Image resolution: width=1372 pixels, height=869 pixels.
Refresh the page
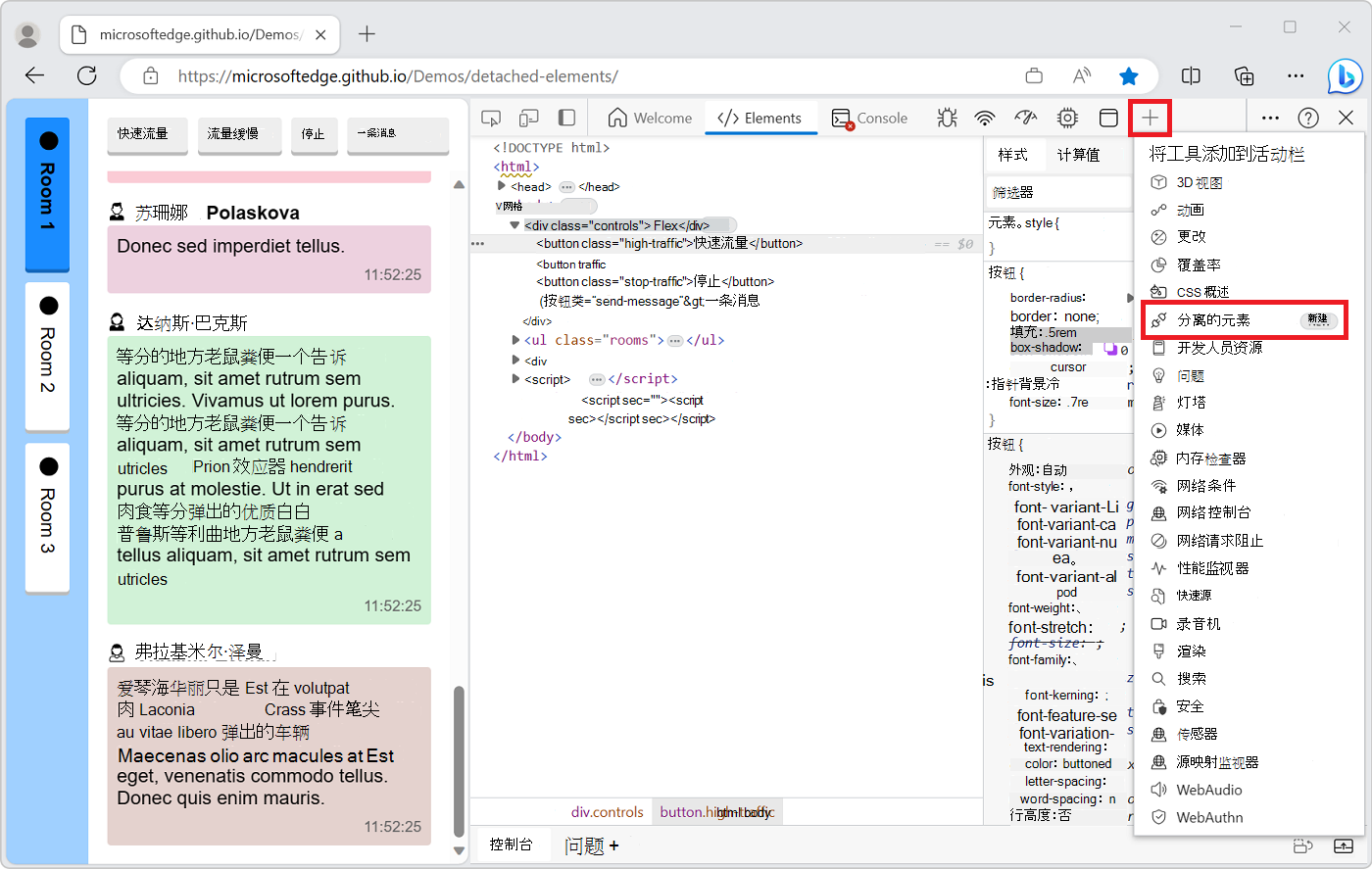click(86, 76)
